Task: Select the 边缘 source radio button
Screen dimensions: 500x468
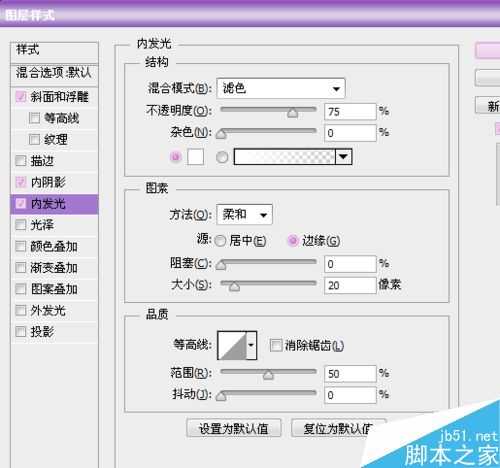Action: [293, 241]
